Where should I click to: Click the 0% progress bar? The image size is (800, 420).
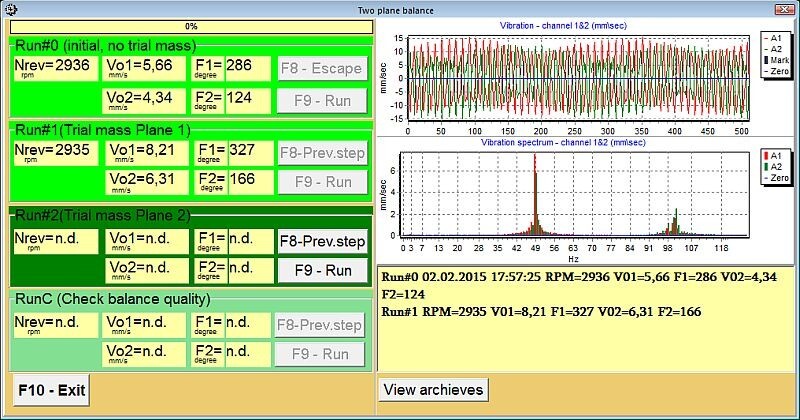click(190, 26)
